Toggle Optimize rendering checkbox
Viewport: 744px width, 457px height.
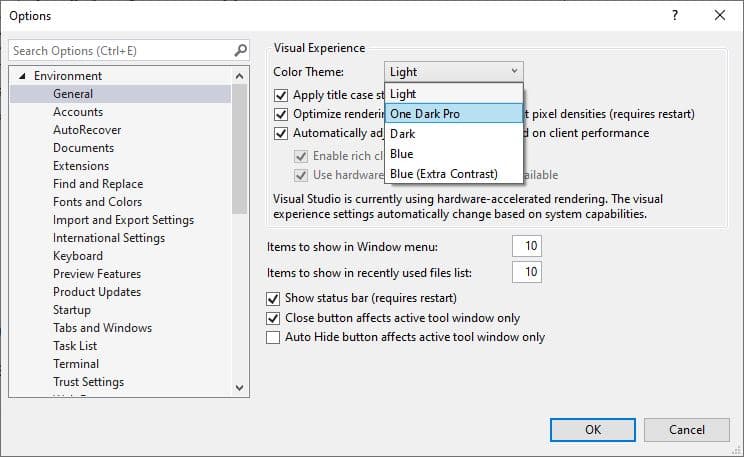pyautogui.click(x=281, y=114)
